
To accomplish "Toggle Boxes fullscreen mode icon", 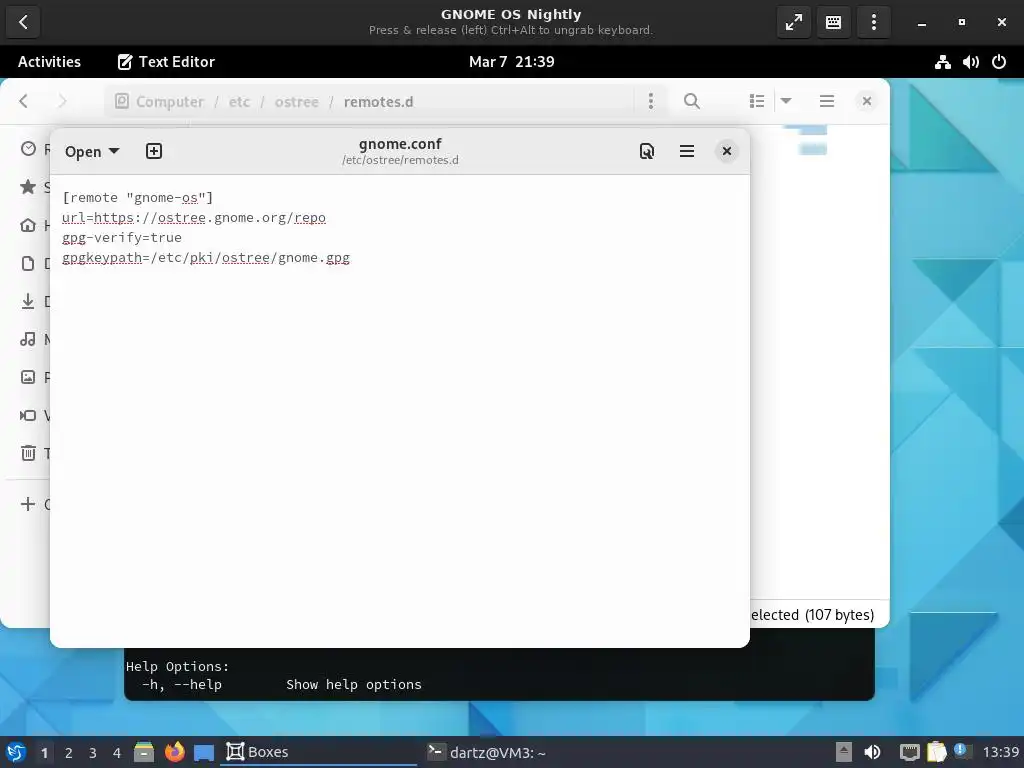I will pyautogui.click(x=793, y=22).
